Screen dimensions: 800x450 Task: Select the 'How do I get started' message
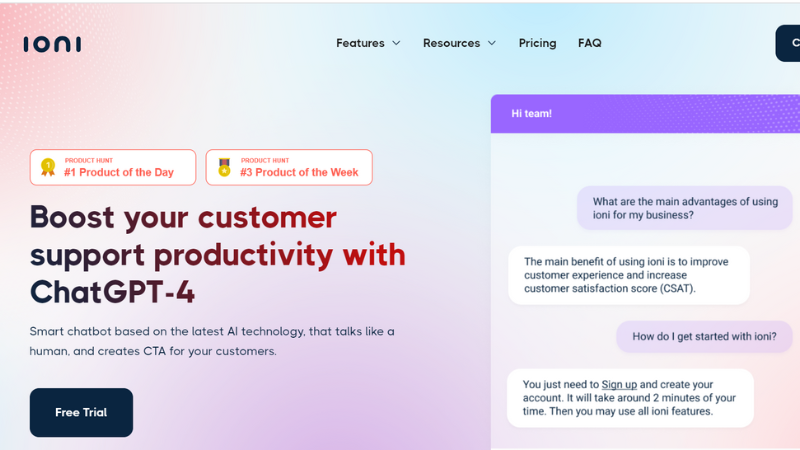tap(704, 337)
